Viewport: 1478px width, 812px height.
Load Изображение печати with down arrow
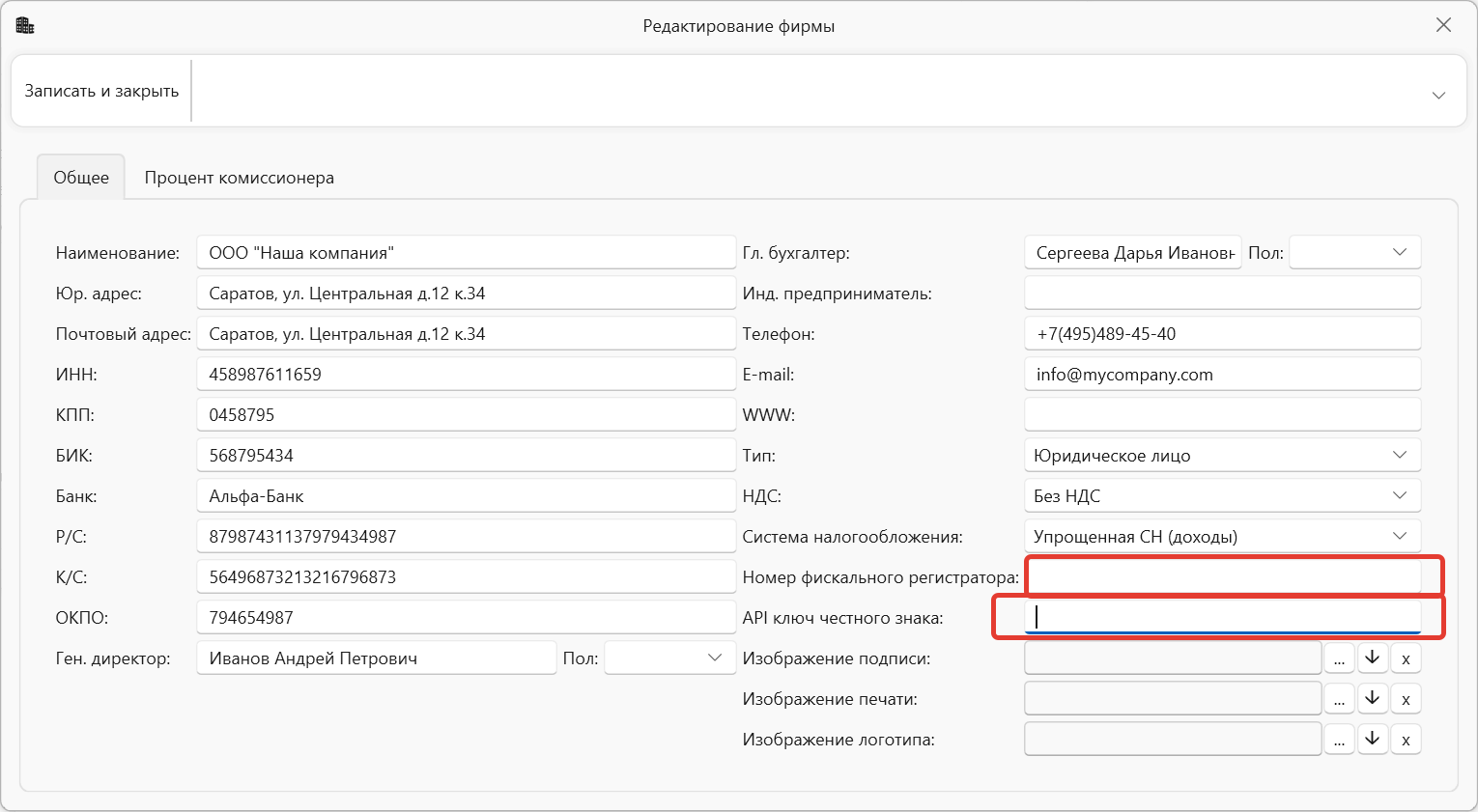1373,699
